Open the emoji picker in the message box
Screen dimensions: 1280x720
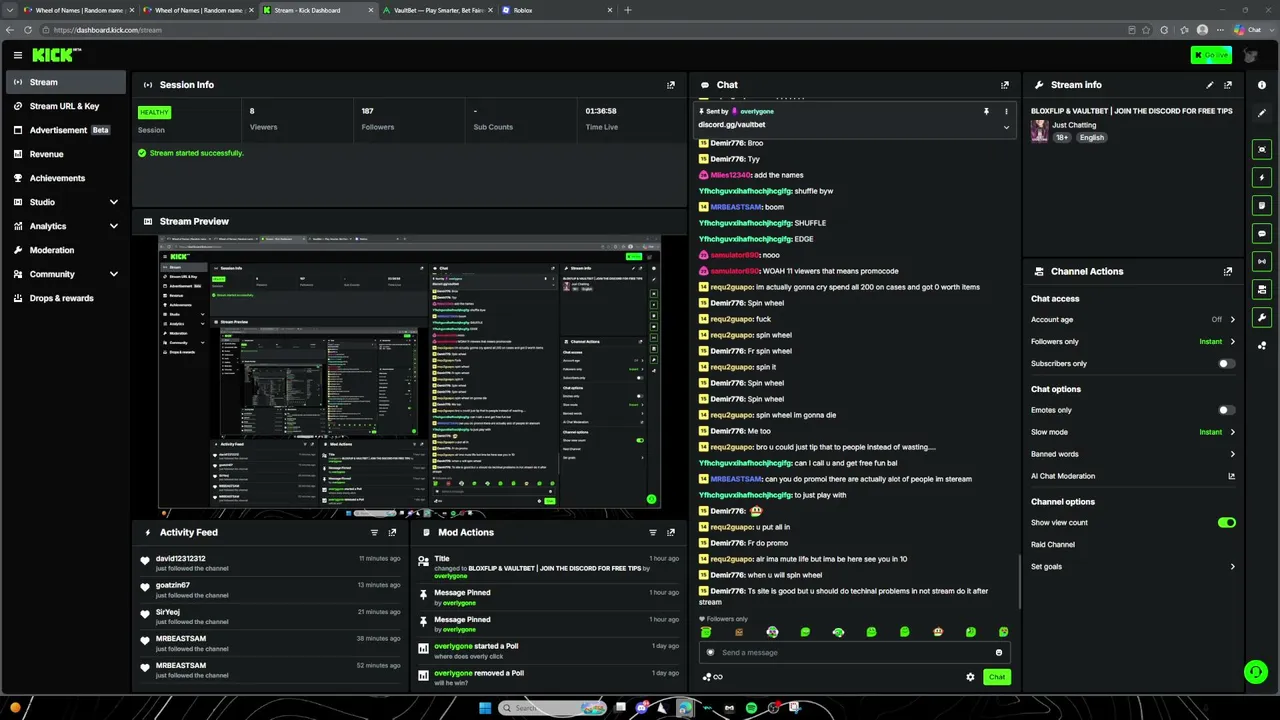point(998,652)
